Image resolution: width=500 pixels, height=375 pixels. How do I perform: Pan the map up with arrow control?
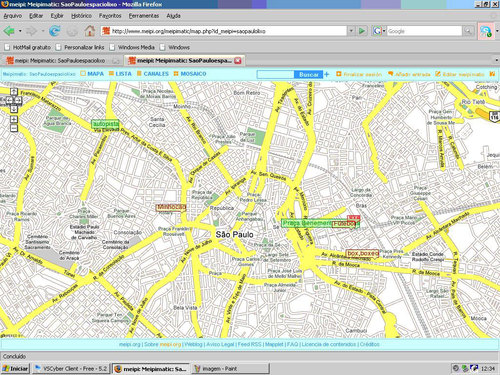coord(14,91)
